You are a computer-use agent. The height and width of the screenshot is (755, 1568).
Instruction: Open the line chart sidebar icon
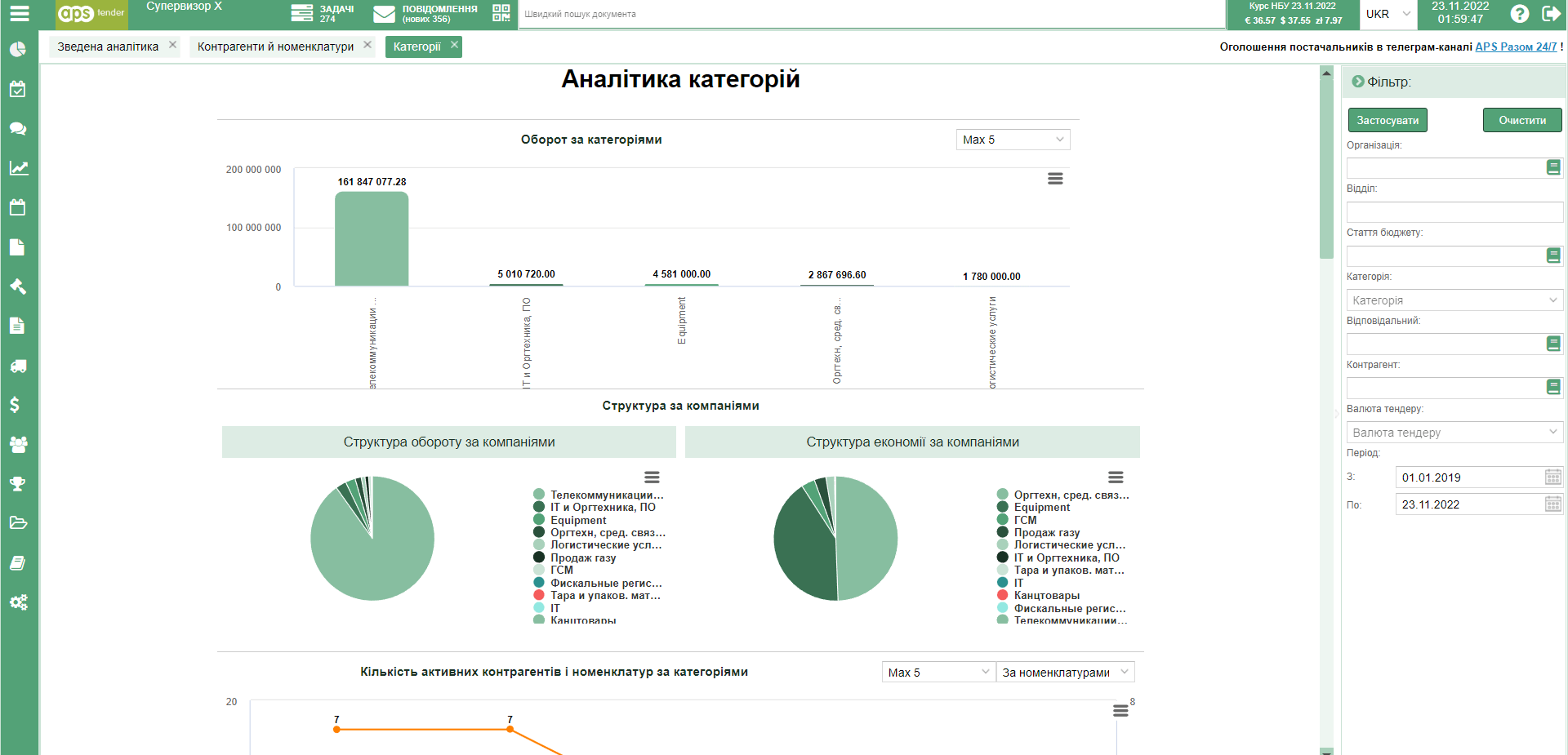(18, 168)
